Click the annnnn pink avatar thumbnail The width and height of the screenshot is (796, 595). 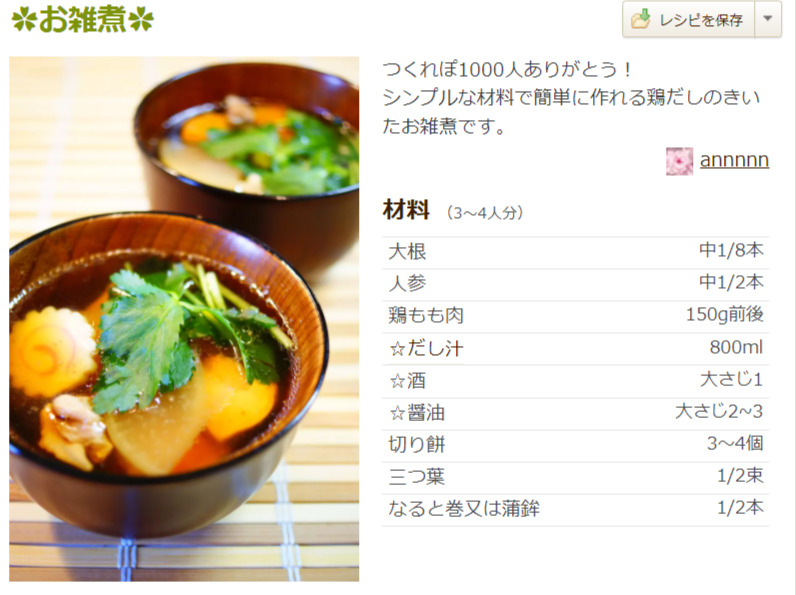(x=679, y=161)
